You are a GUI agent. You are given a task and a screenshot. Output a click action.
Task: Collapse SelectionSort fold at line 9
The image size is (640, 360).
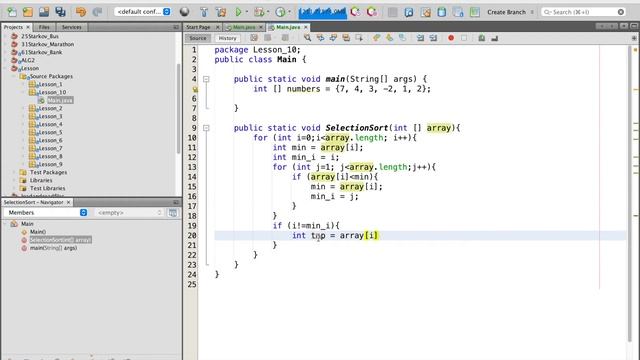coord(207,128)
